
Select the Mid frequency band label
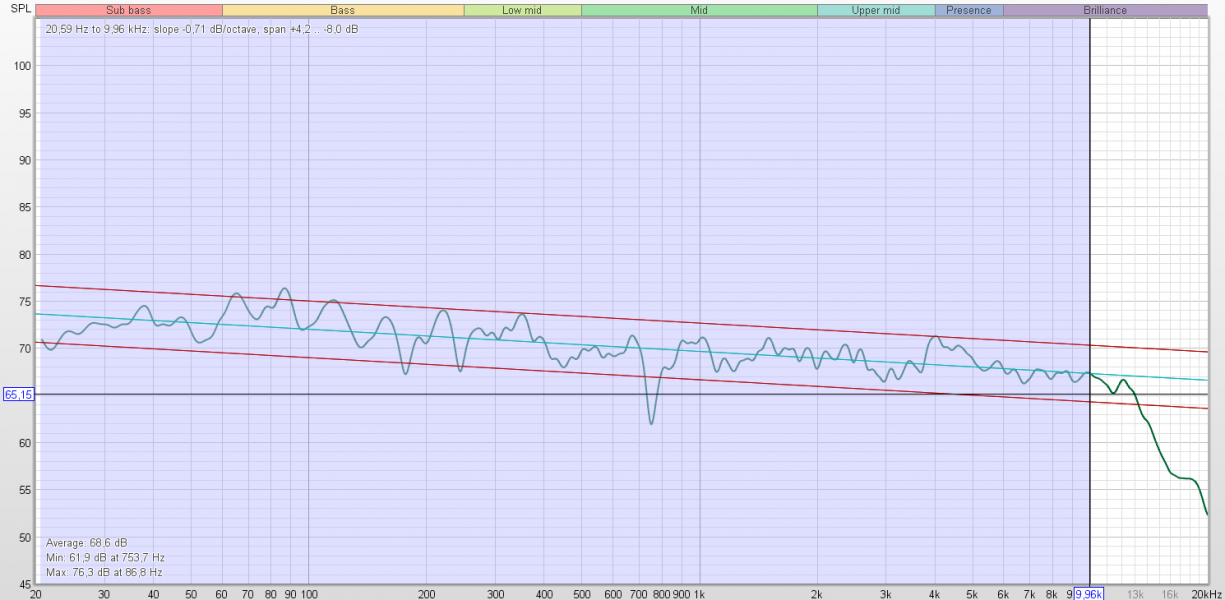[x=699, y=10]
